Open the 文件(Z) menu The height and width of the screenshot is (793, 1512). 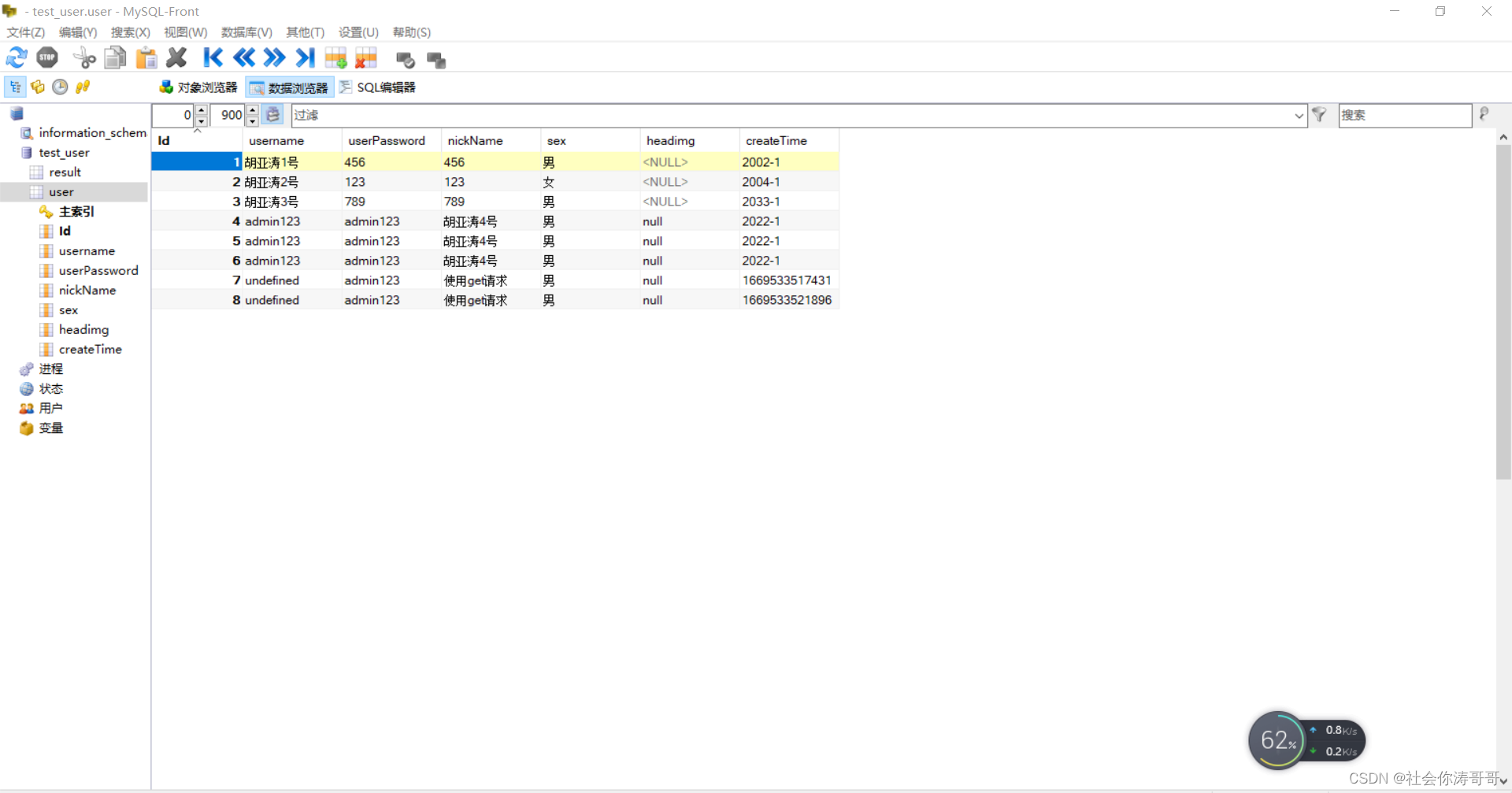pyautogui.click(x=26, y=32)
